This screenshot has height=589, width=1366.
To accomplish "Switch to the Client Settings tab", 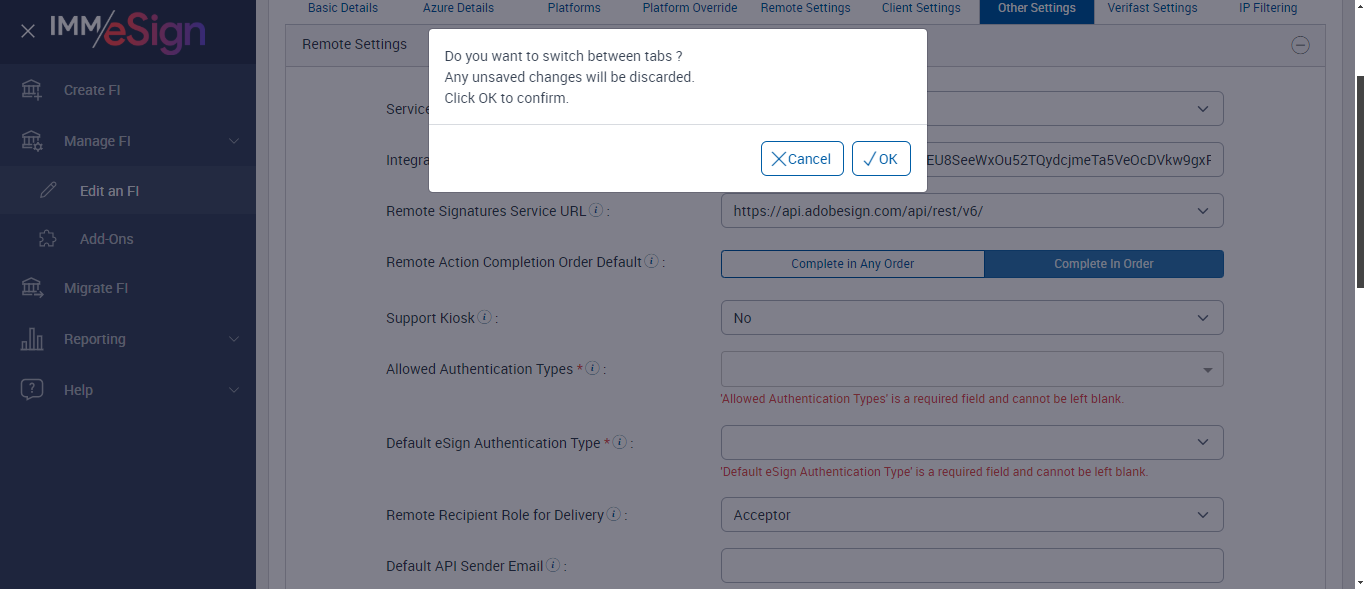I will pos(921,8).
